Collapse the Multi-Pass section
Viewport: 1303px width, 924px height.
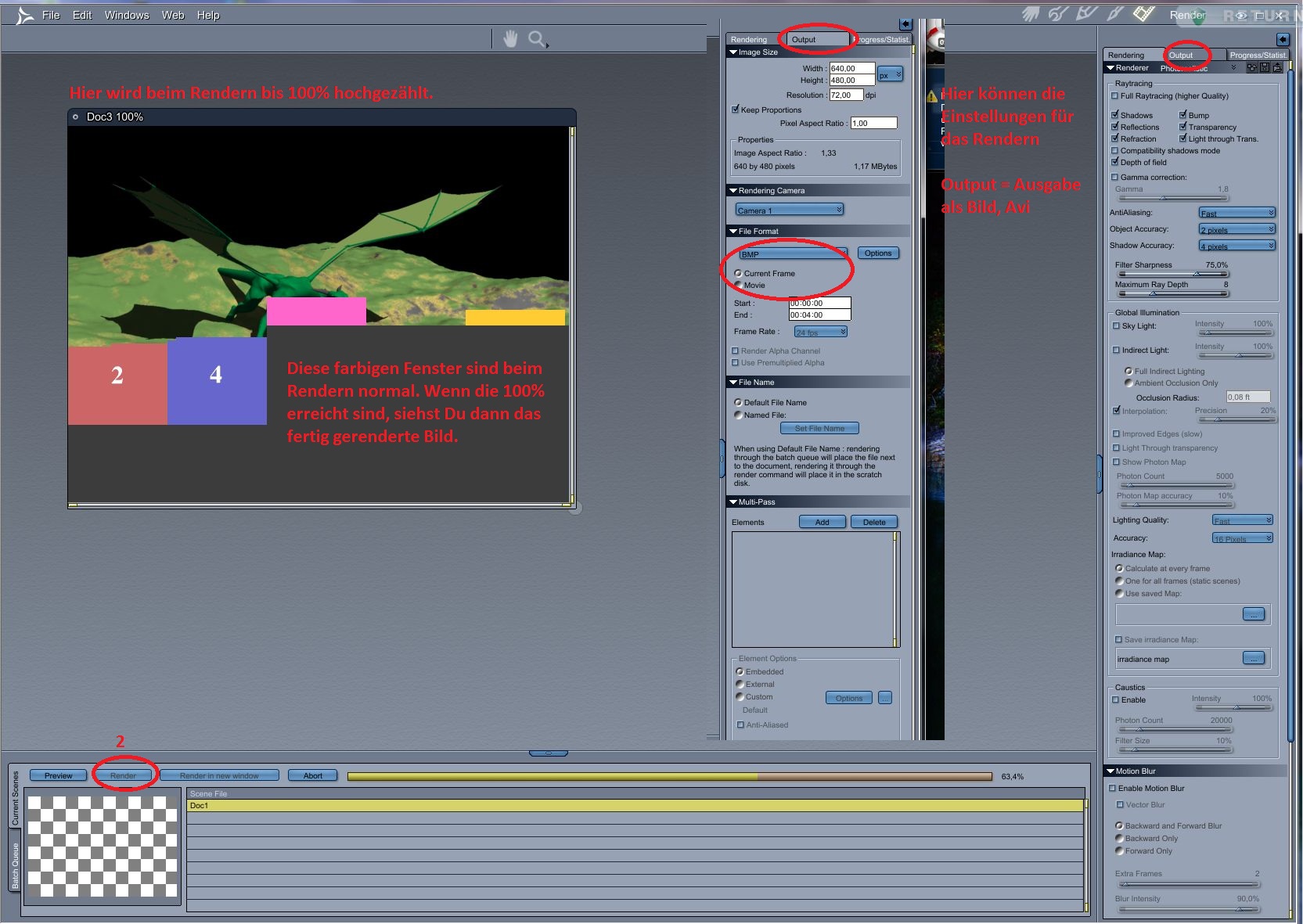point(732,502)
